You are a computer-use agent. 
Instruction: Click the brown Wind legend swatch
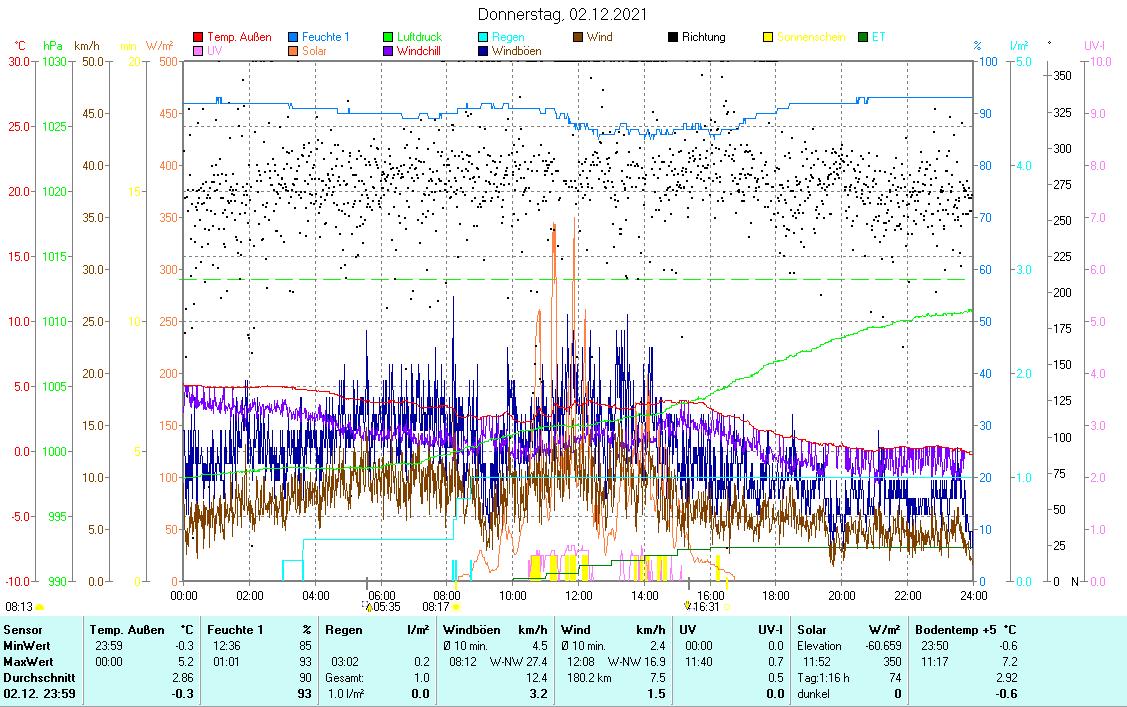tap(579, 37)
